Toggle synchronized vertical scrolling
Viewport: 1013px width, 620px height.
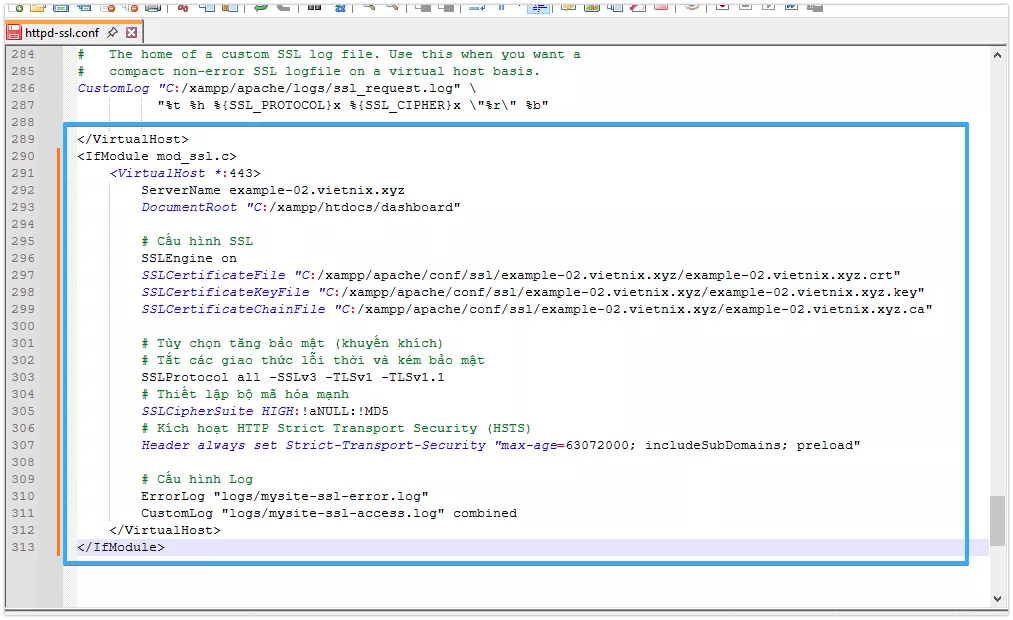click(x=424, y=8)
